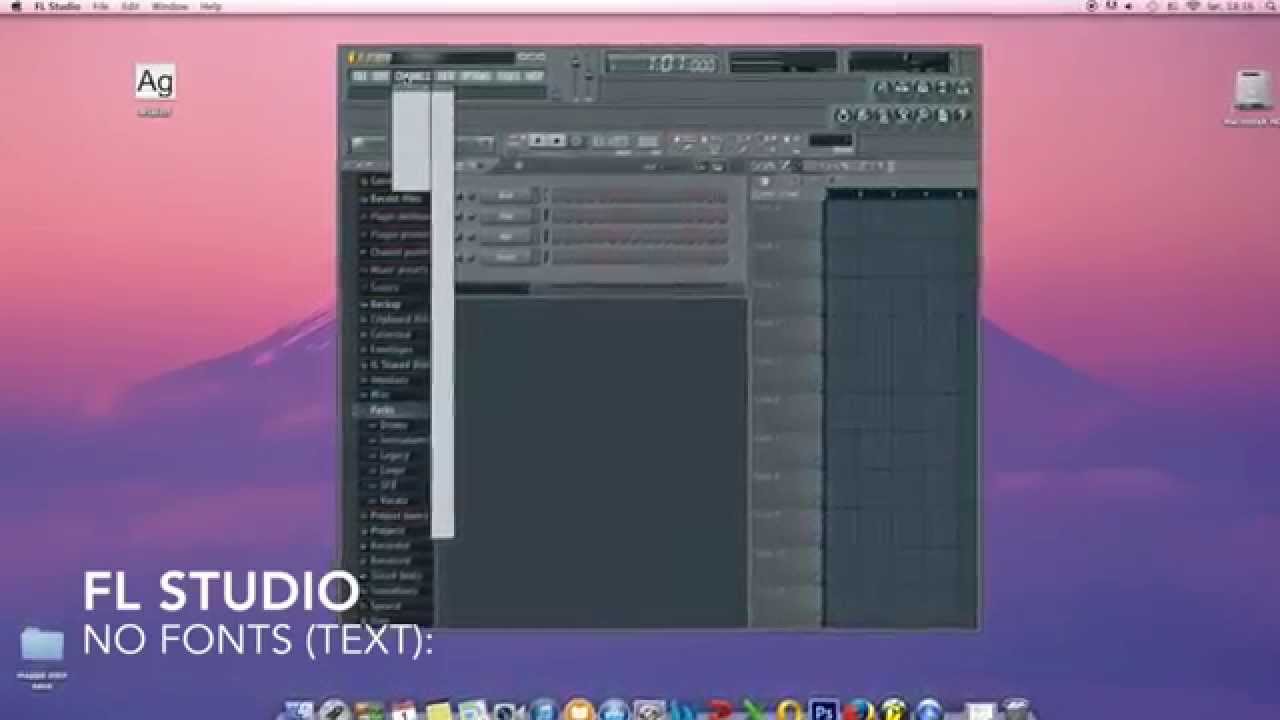The image size is (1280, 720).
Task: Select the Snare channel button
Action: tap(507, 257)
